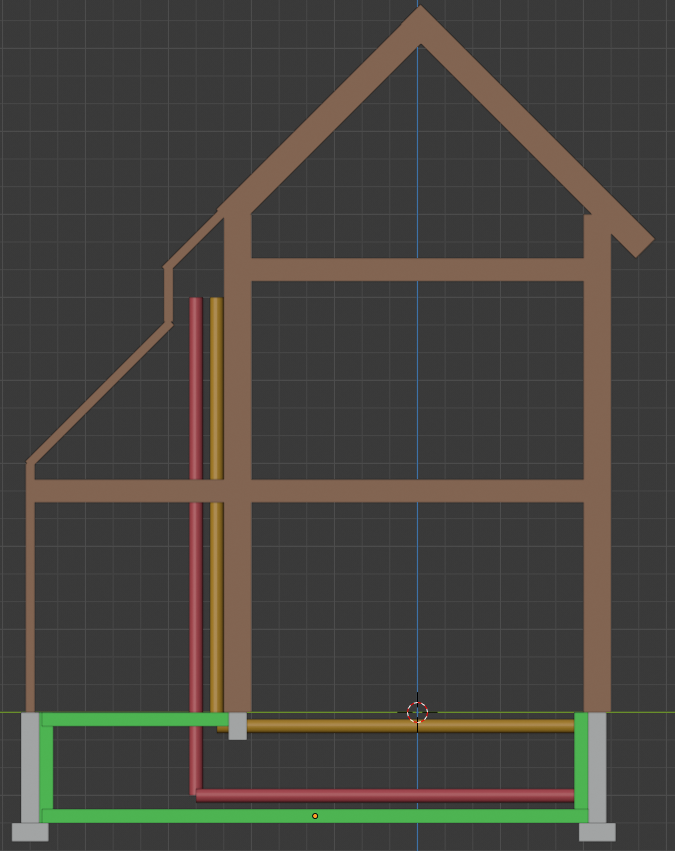Select the orange object origin dot
This screenshot has height=851, width=675.
click(315, 816)
